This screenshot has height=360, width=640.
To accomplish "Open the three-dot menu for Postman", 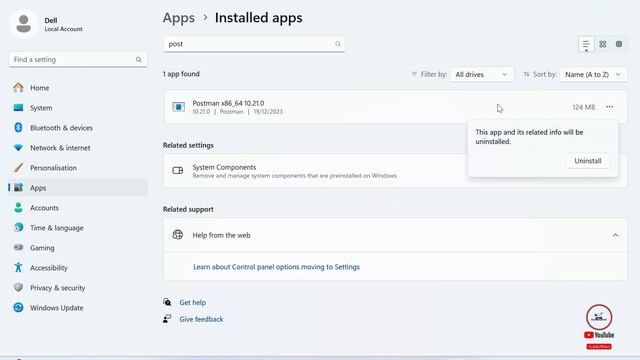I will click(x=609, y=107).
